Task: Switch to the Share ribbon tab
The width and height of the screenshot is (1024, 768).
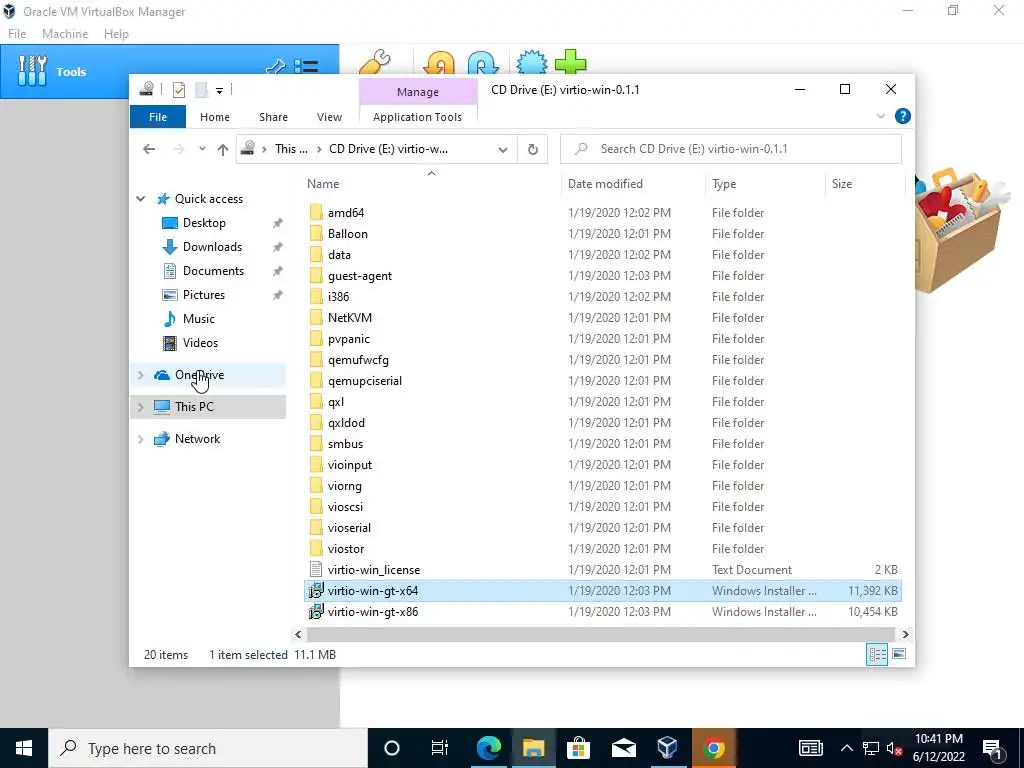Action: coord(273,117)
